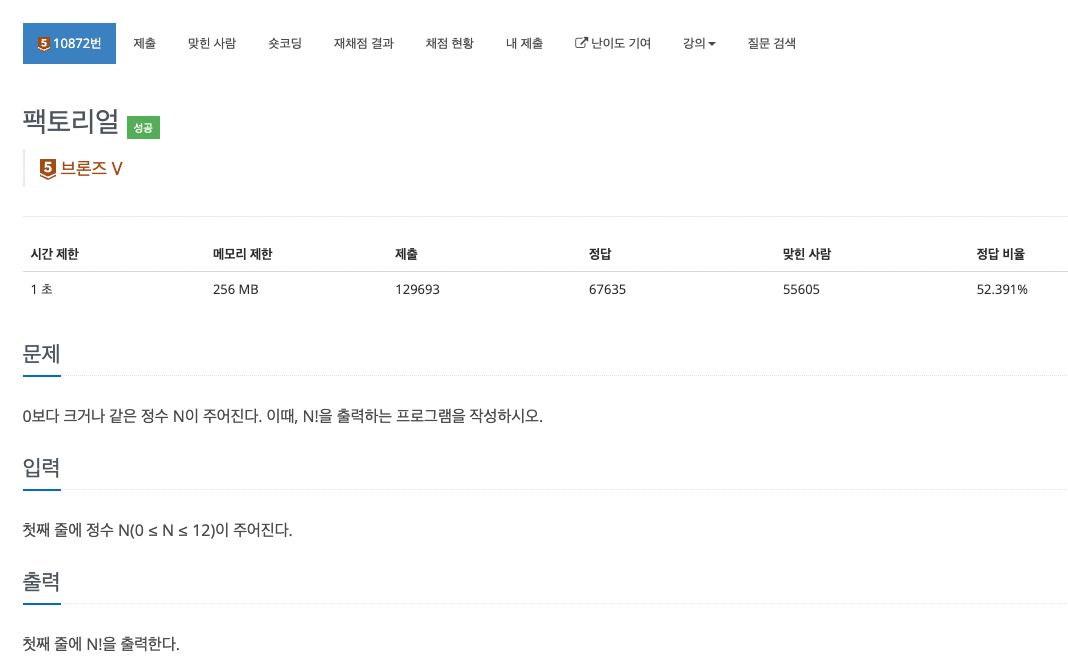Viewport: 1068px width, 671px height.
Task: Click the green 성공 status label
Action: tap(143, 127)
